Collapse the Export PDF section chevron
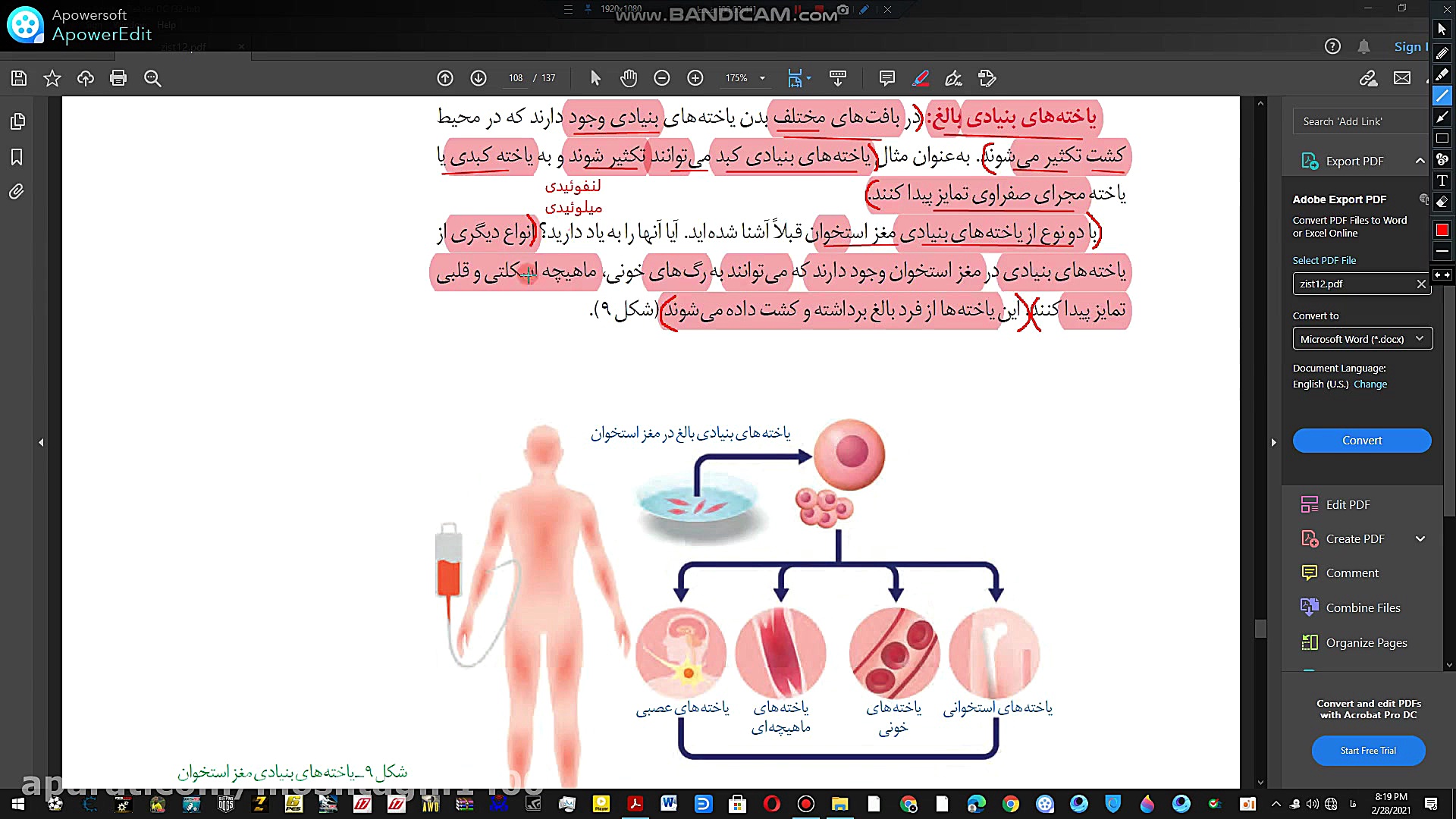The width and height of the screenshot is (1456, 819). pyautogui.click(x=1420, y=161)
